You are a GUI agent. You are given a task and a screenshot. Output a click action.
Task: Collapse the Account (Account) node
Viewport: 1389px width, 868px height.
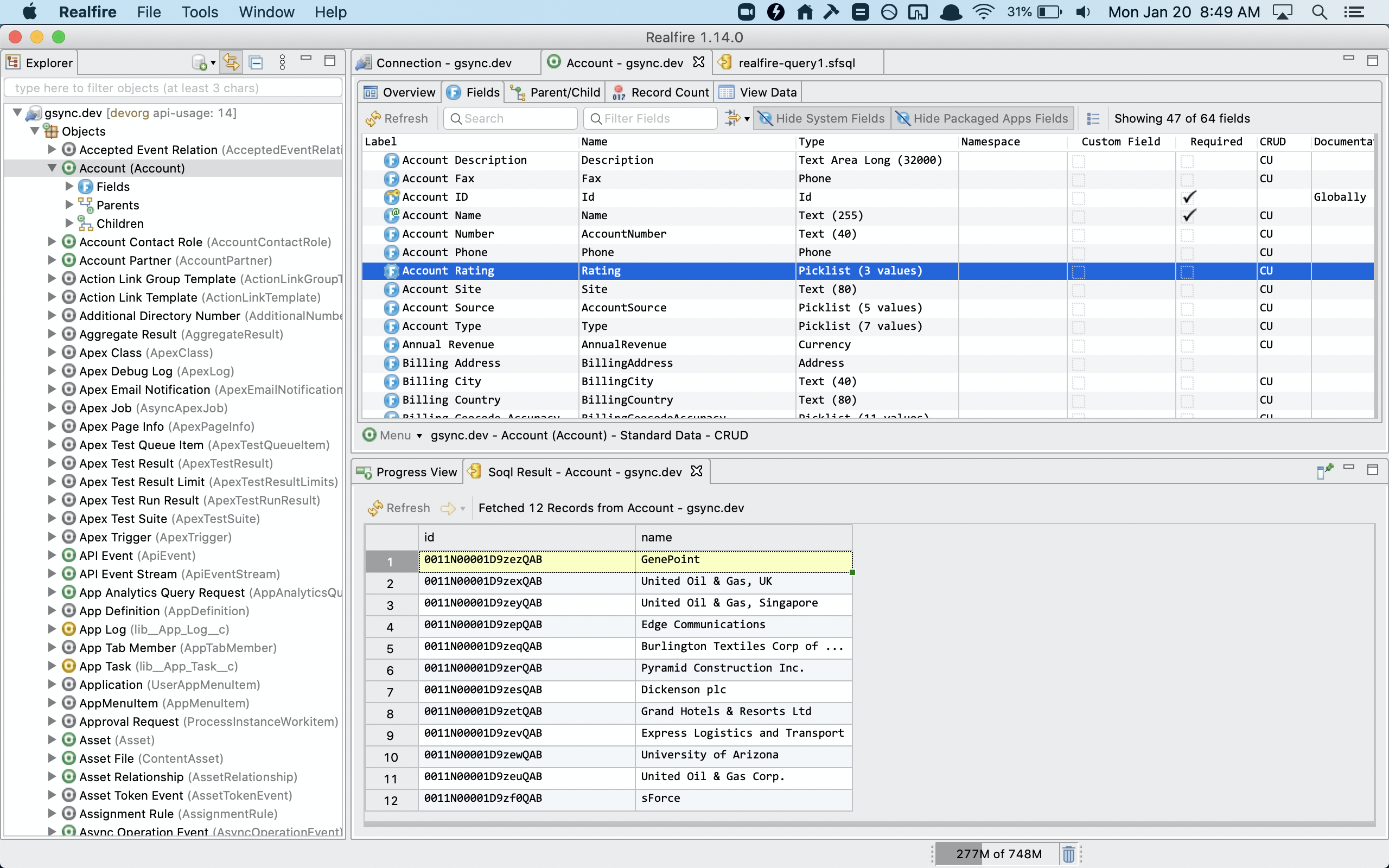(52, 168)
